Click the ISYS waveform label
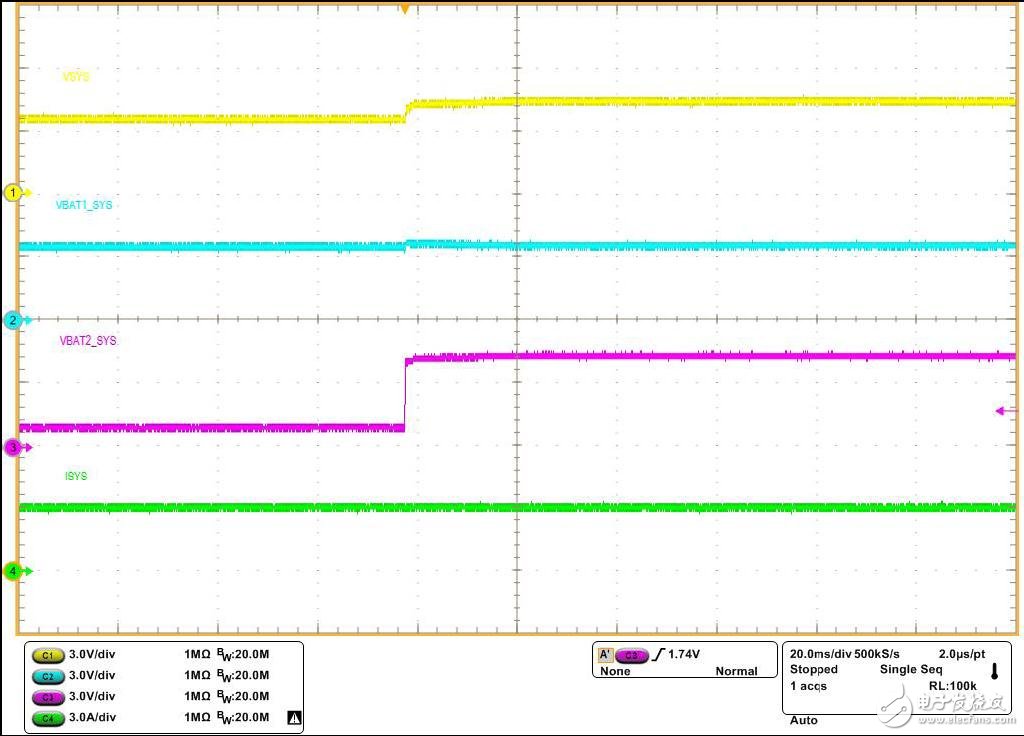This screenshot has width=1024, height=736. [x=76, y=476]
